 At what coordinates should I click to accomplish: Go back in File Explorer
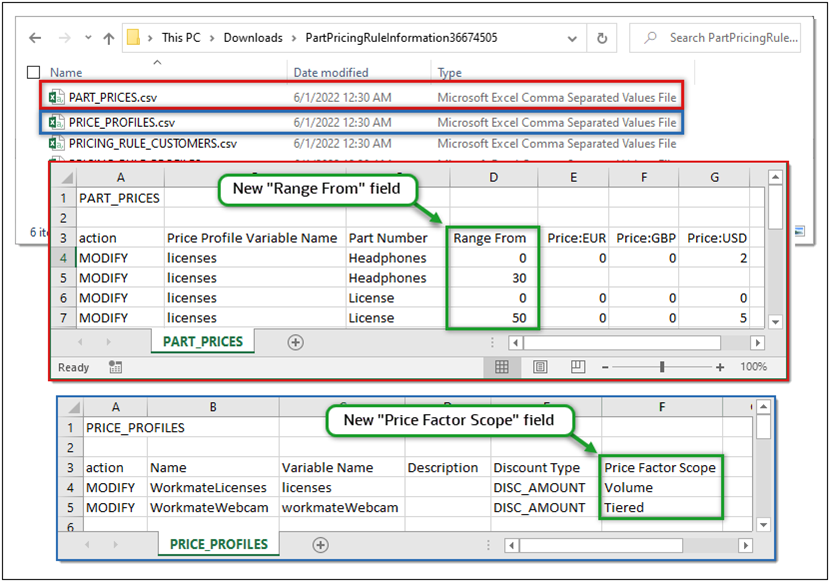[x=35, y=38]
